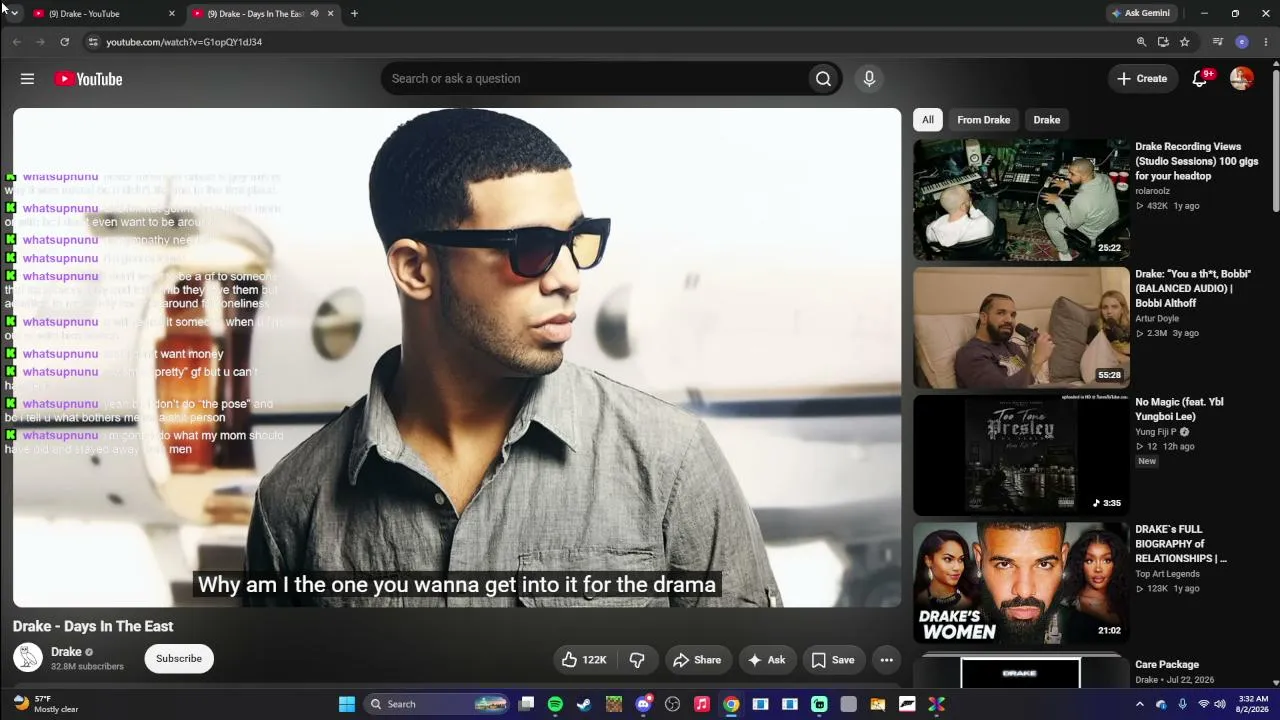This screenshot has height=720, width=1280.
Task: Open Drake channel name link
Action: click(66, 652)
